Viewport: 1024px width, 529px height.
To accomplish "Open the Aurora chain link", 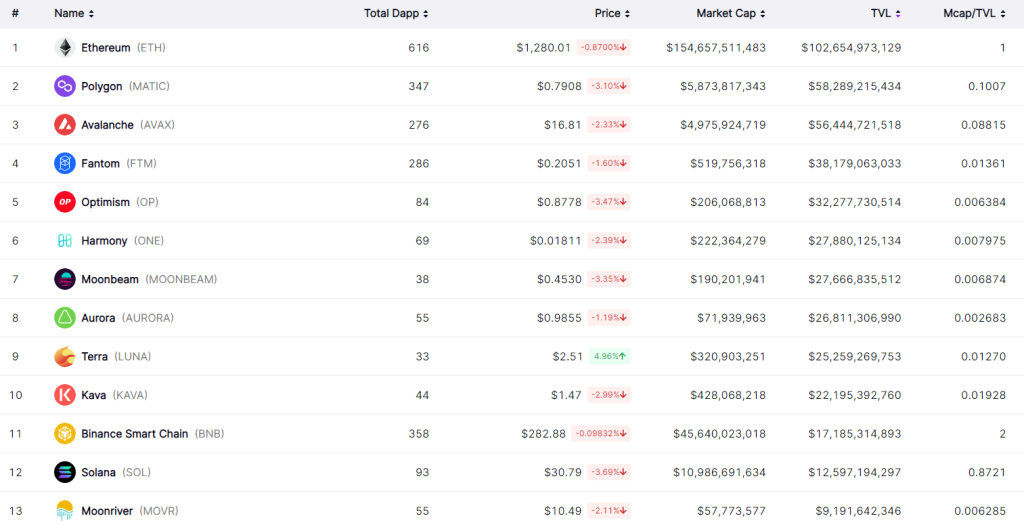I will 98,317.
